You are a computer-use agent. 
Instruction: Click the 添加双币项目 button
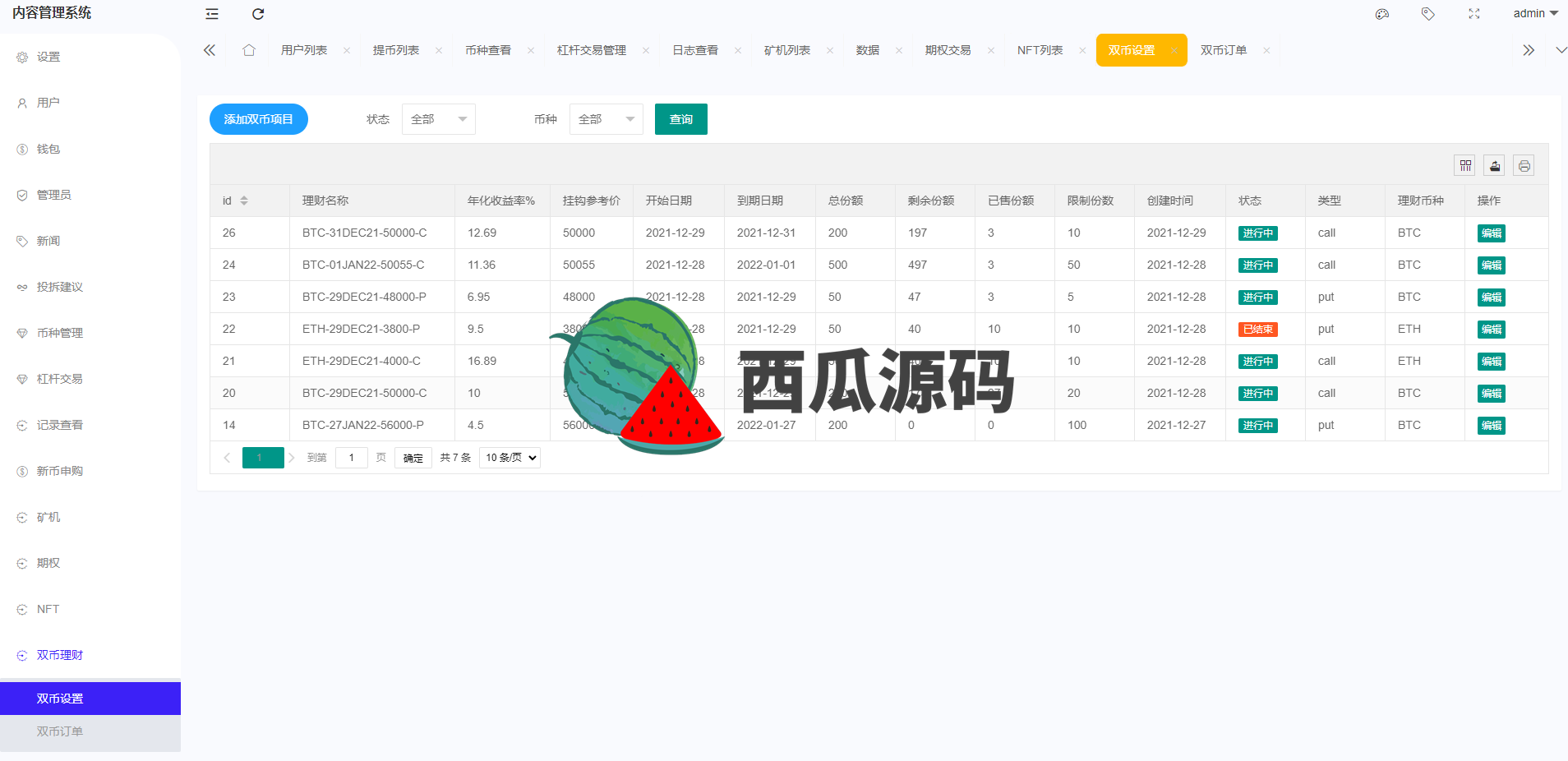tap(259, 119)
